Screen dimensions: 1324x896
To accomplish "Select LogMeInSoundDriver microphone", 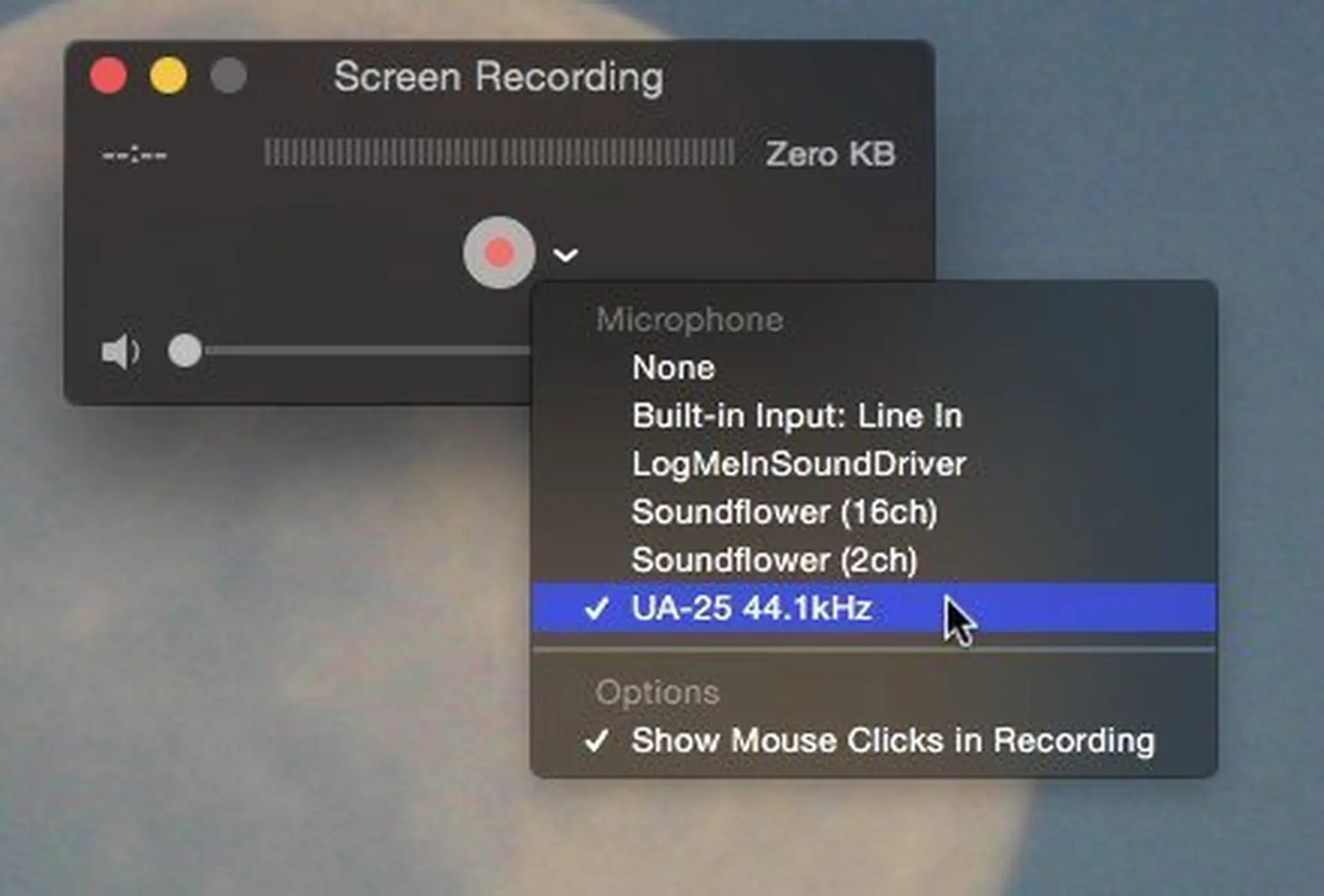I will [873, 464].
